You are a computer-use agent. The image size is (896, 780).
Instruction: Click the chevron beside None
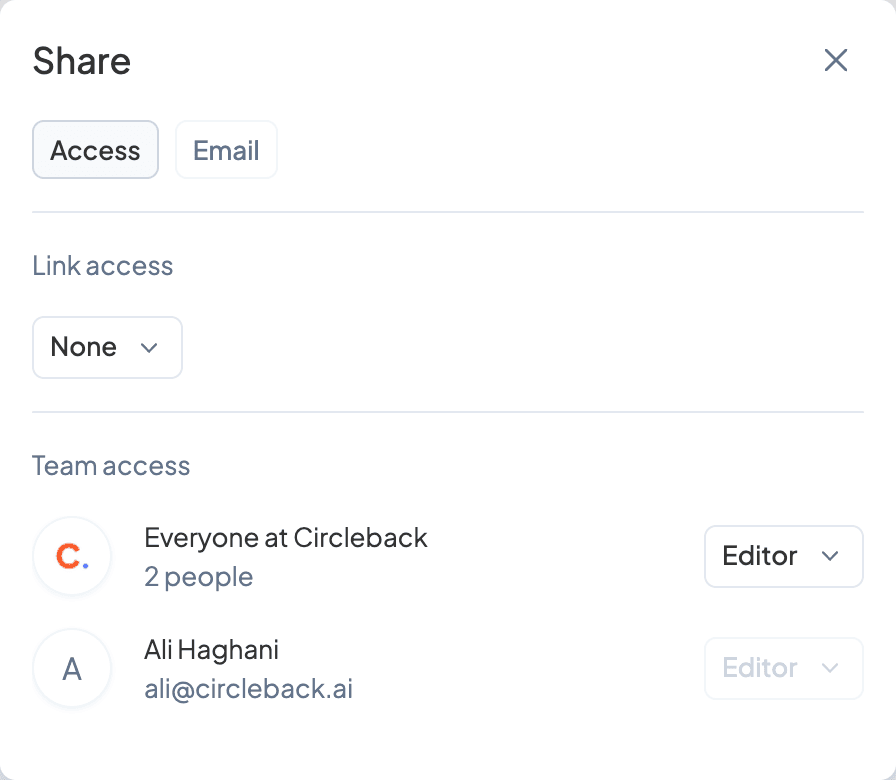point(149,347)
